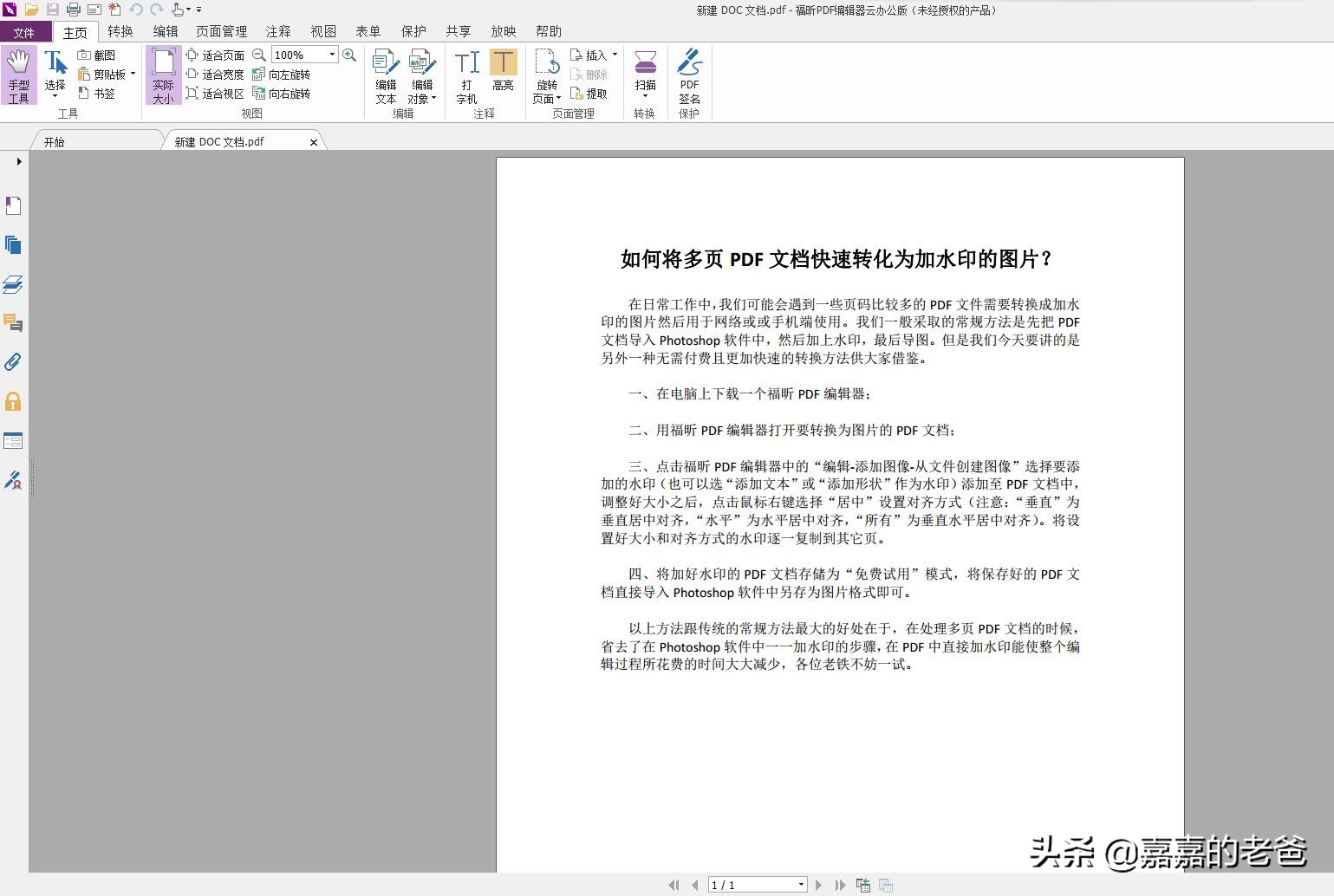This screenshot has width=1334, height=896.
Task: Click the 向左旋转 rotate left button
Action: 283,74
